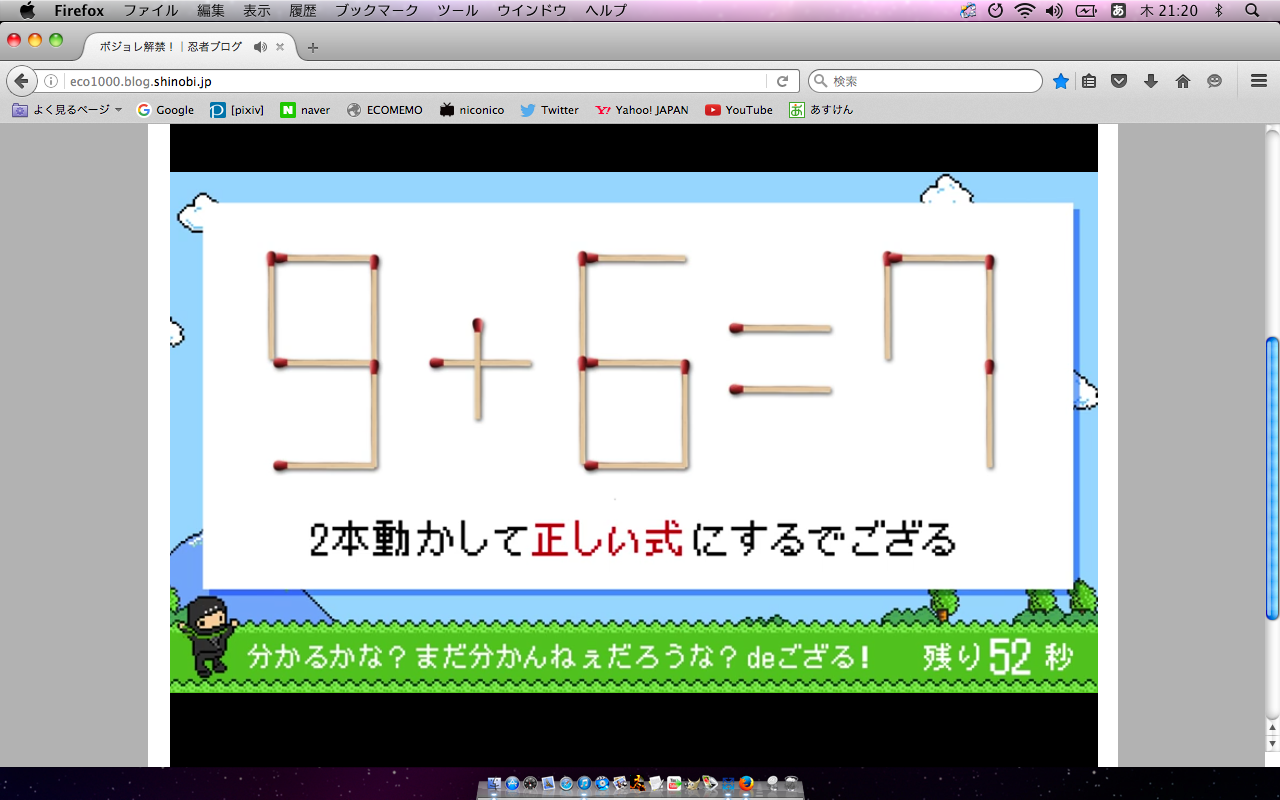The height and width of the screenshot is (800, 1280).
Task: Go back using the browser back arrow
Action: click(x=20, y=81)
